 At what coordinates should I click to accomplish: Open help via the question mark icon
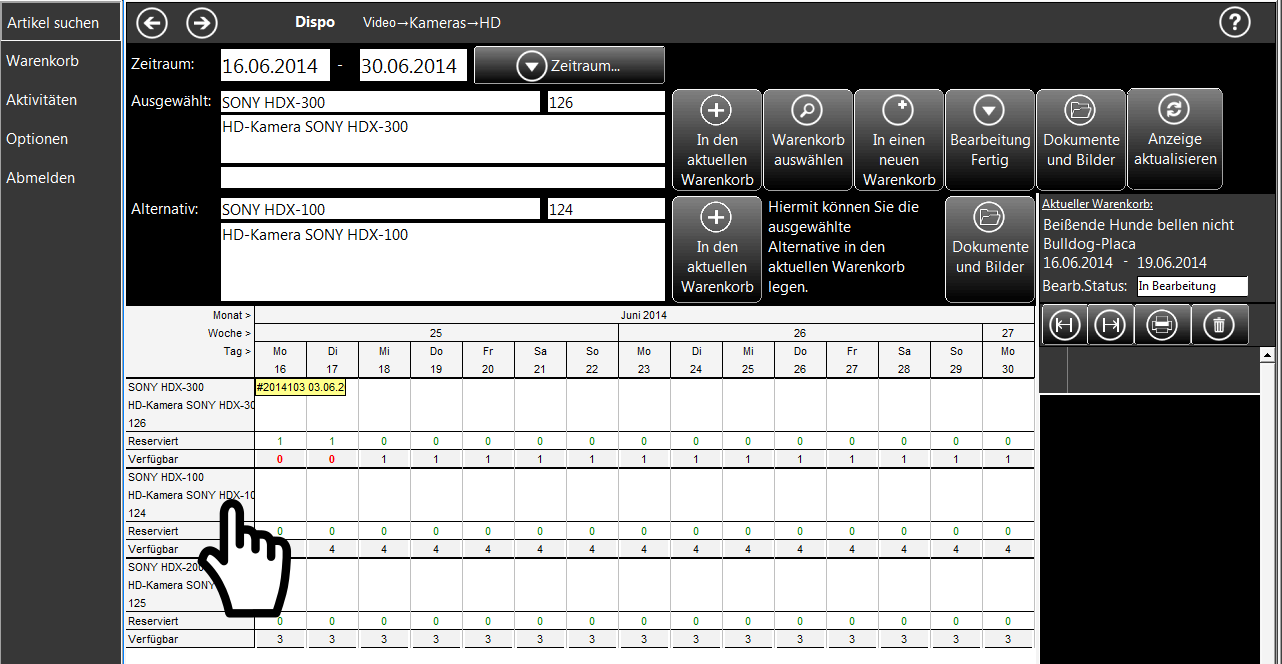pos(1236,22)
